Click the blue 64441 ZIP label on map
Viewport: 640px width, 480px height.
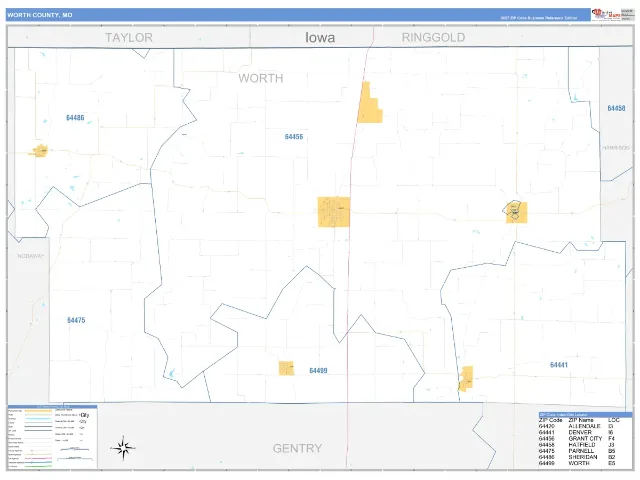559,365
